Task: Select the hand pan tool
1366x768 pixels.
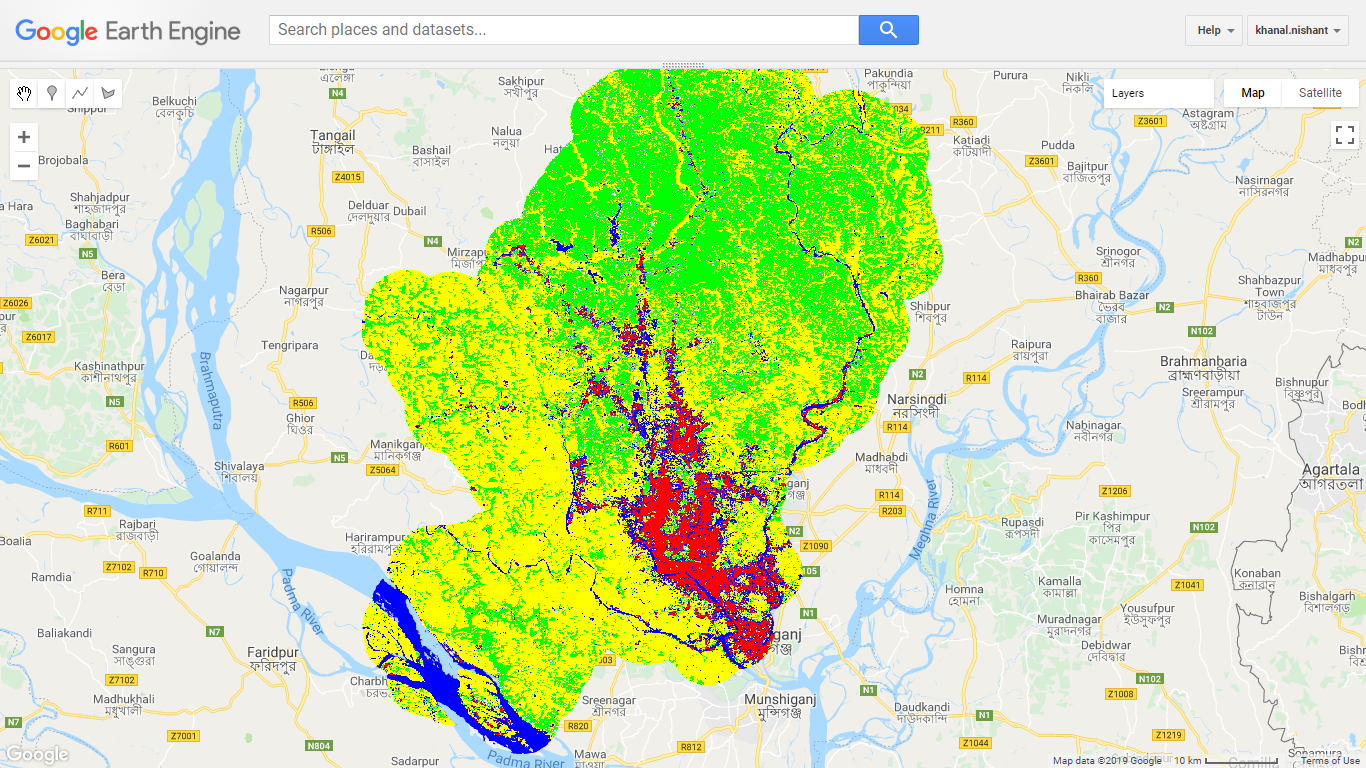Action: click(x=24, y=93)
